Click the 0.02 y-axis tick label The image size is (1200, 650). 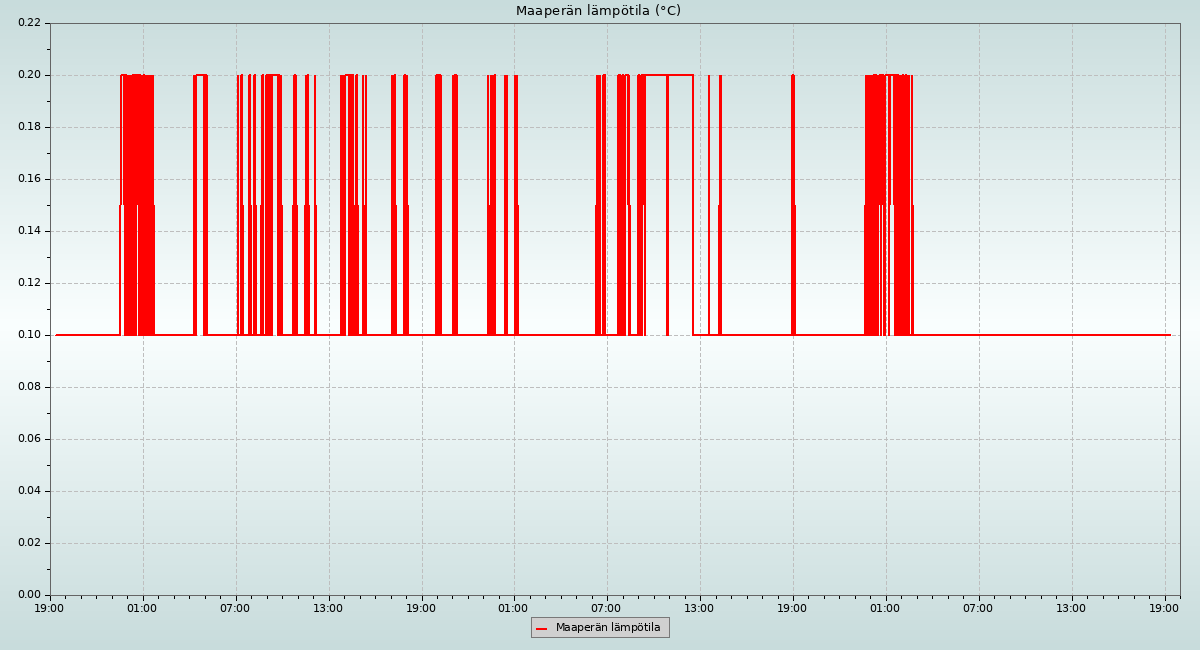point(30,543)
